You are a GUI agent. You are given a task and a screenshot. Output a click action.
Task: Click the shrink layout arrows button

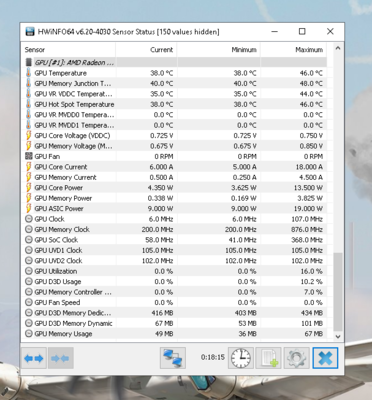(x=61, y=358)
